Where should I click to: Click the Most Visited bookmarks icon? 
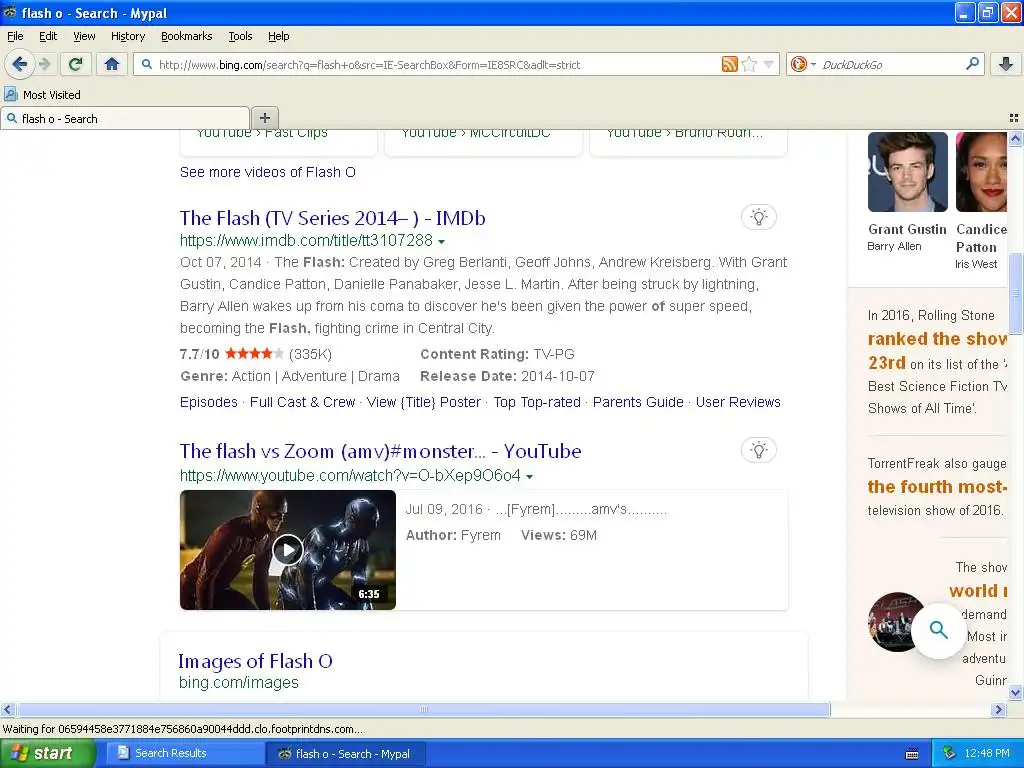pos(10,94)
